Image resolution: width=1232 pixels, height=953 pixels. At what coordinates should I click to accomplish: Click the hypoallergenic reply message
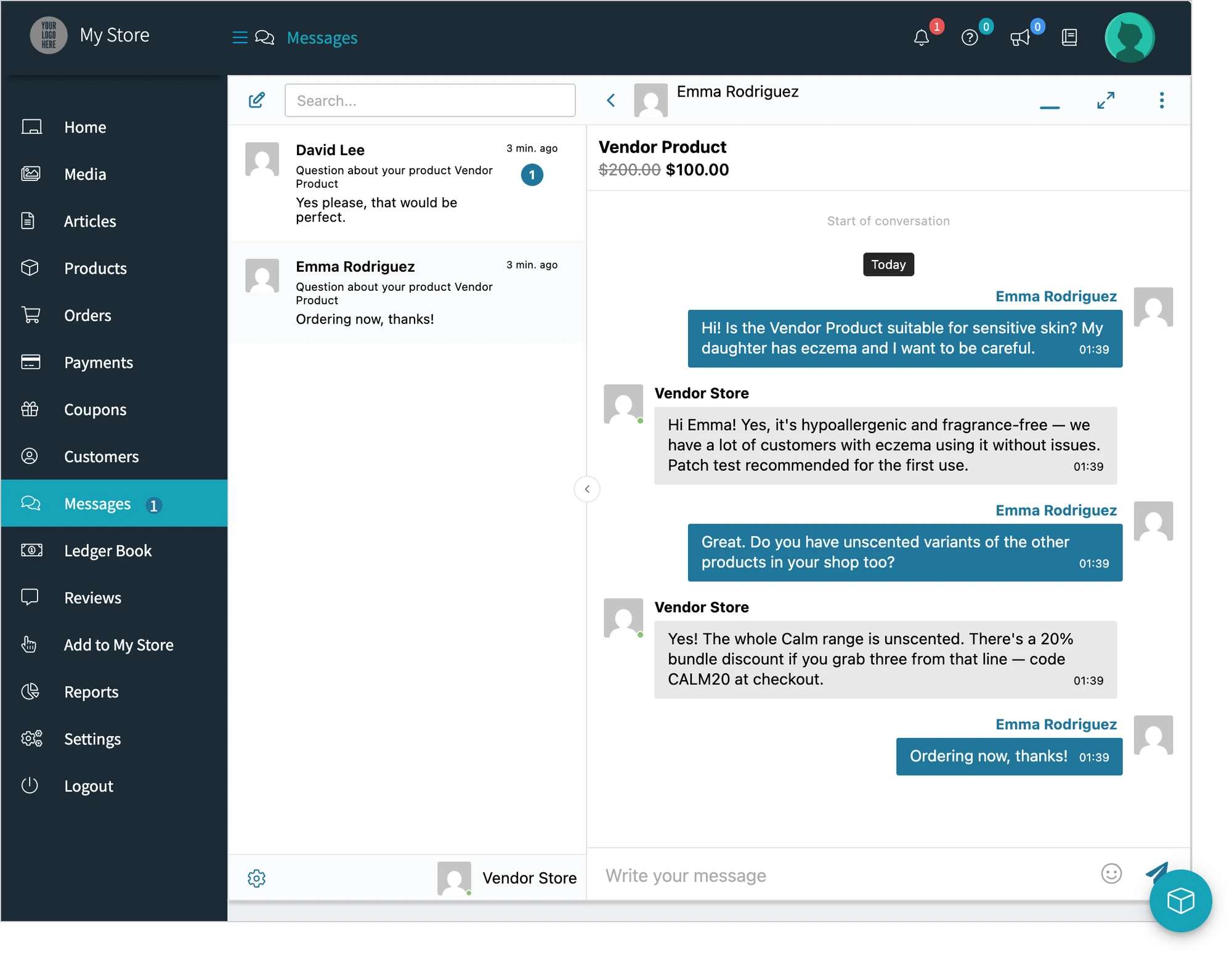coord(885,445)
